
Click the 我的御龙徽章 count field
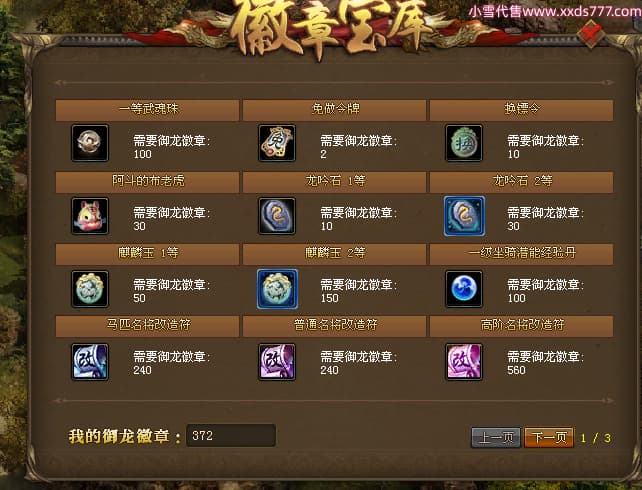[x=231, y=435]
